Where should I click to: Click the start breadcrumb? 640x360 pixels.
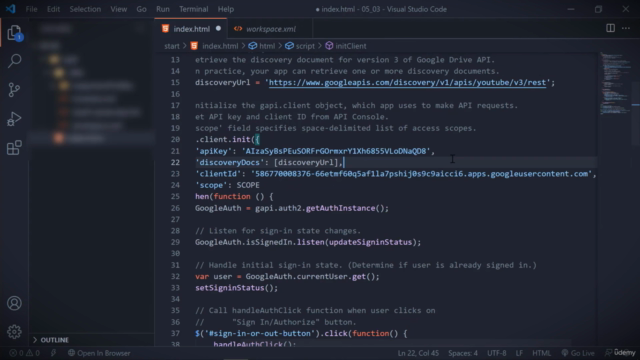(171, 46)
